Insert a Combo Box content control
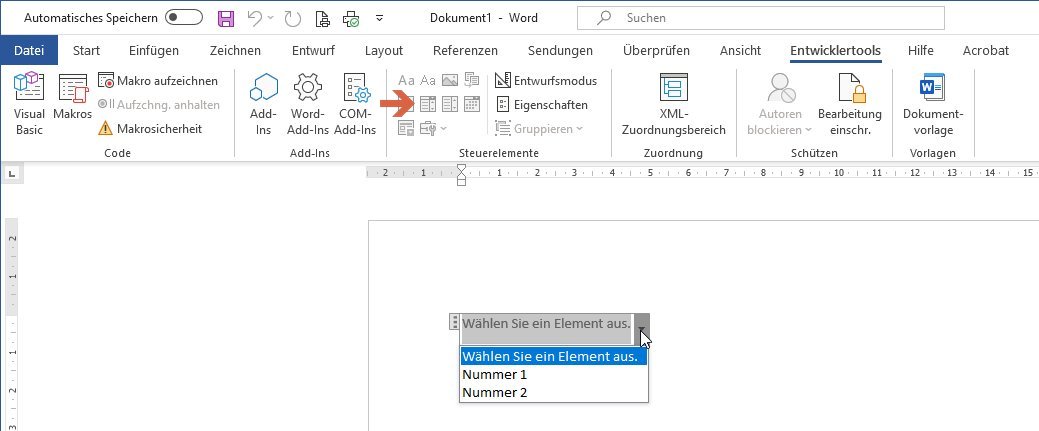The width and height of the screenshot is (1039, 431). point(428,104)
